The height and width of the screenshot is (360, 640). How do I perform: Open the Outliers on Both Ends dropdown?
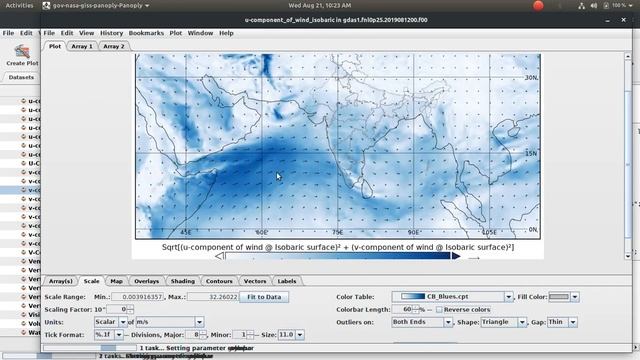(x=448, y=322)
